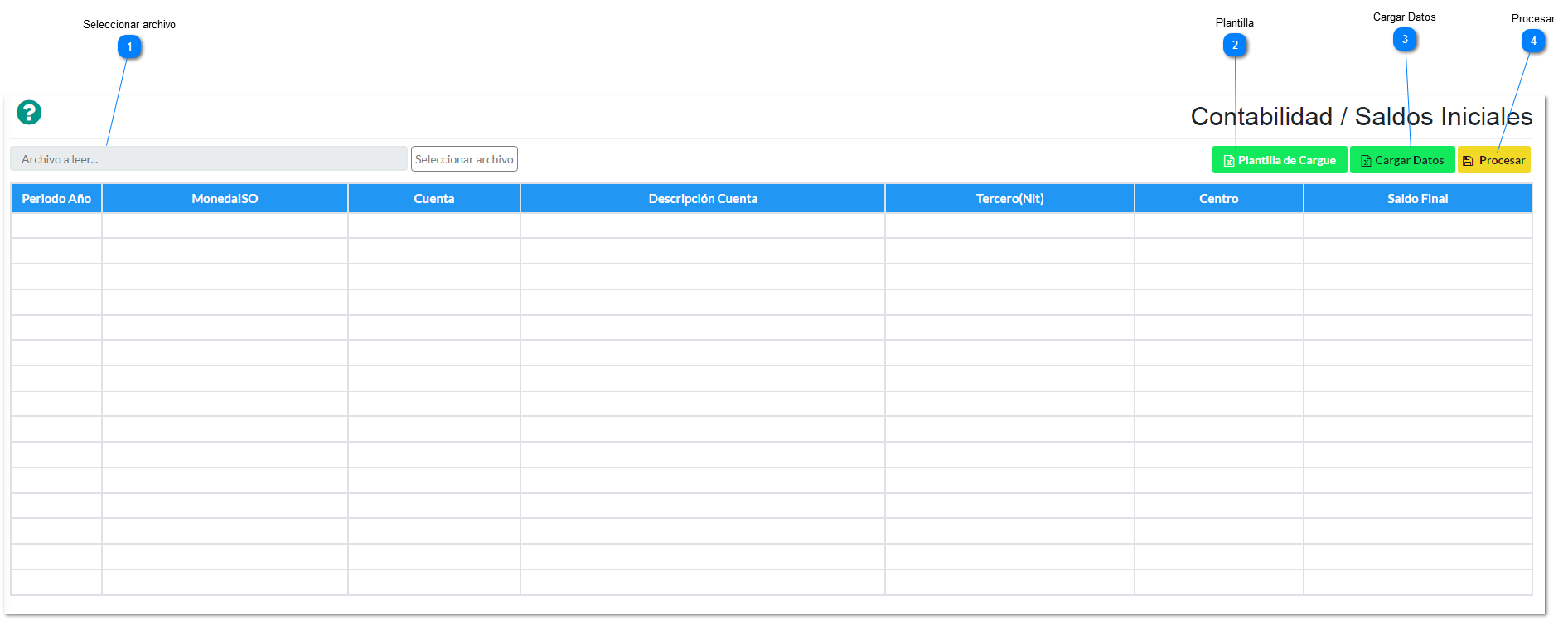Click the Contabilidad / Saldos Iniciales title
The image size is (1568, 621).
point(1362,117)
